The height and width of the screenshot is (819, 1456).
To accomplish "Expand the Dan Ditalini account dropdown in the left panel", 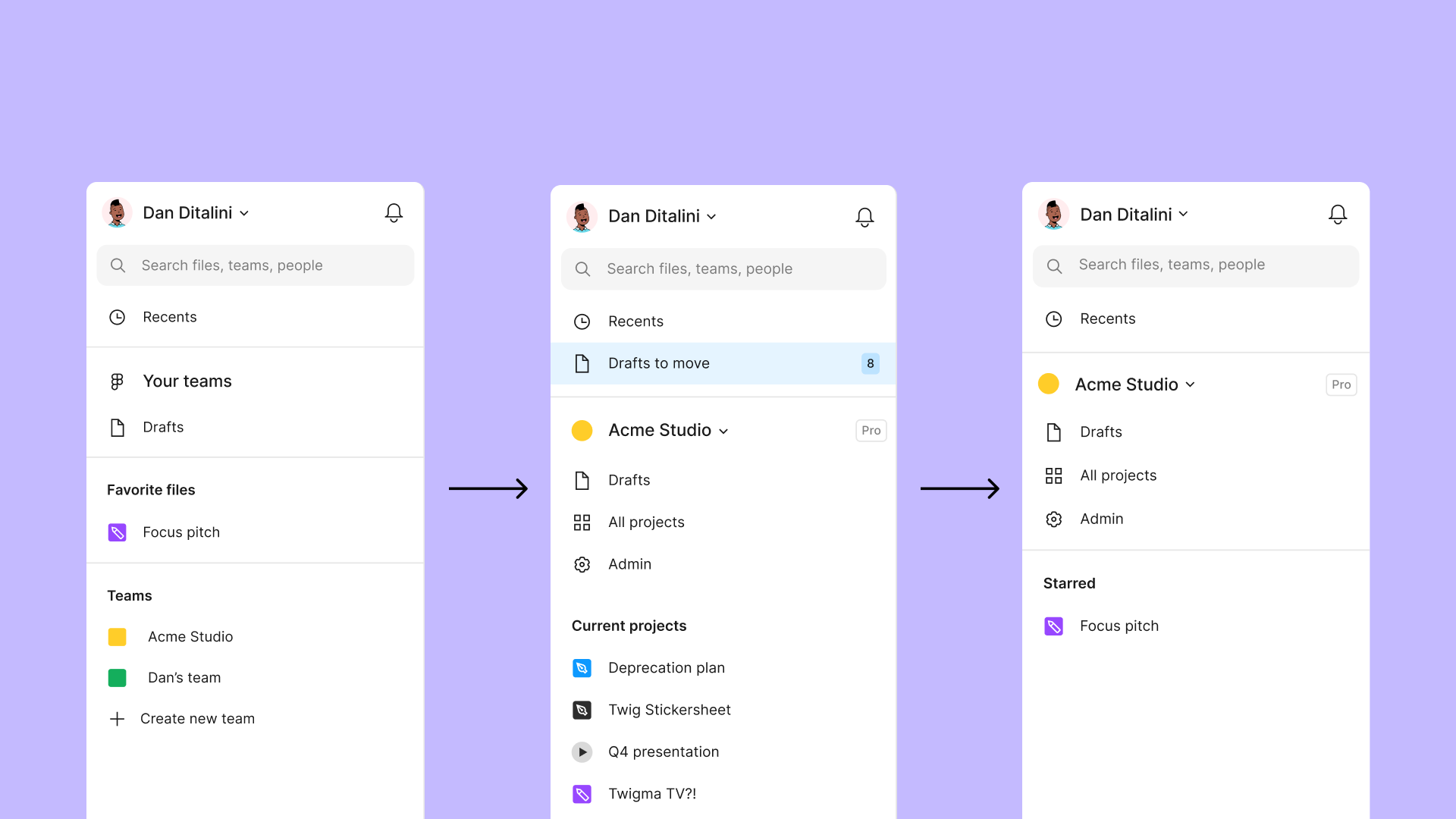I will (244, 214).
